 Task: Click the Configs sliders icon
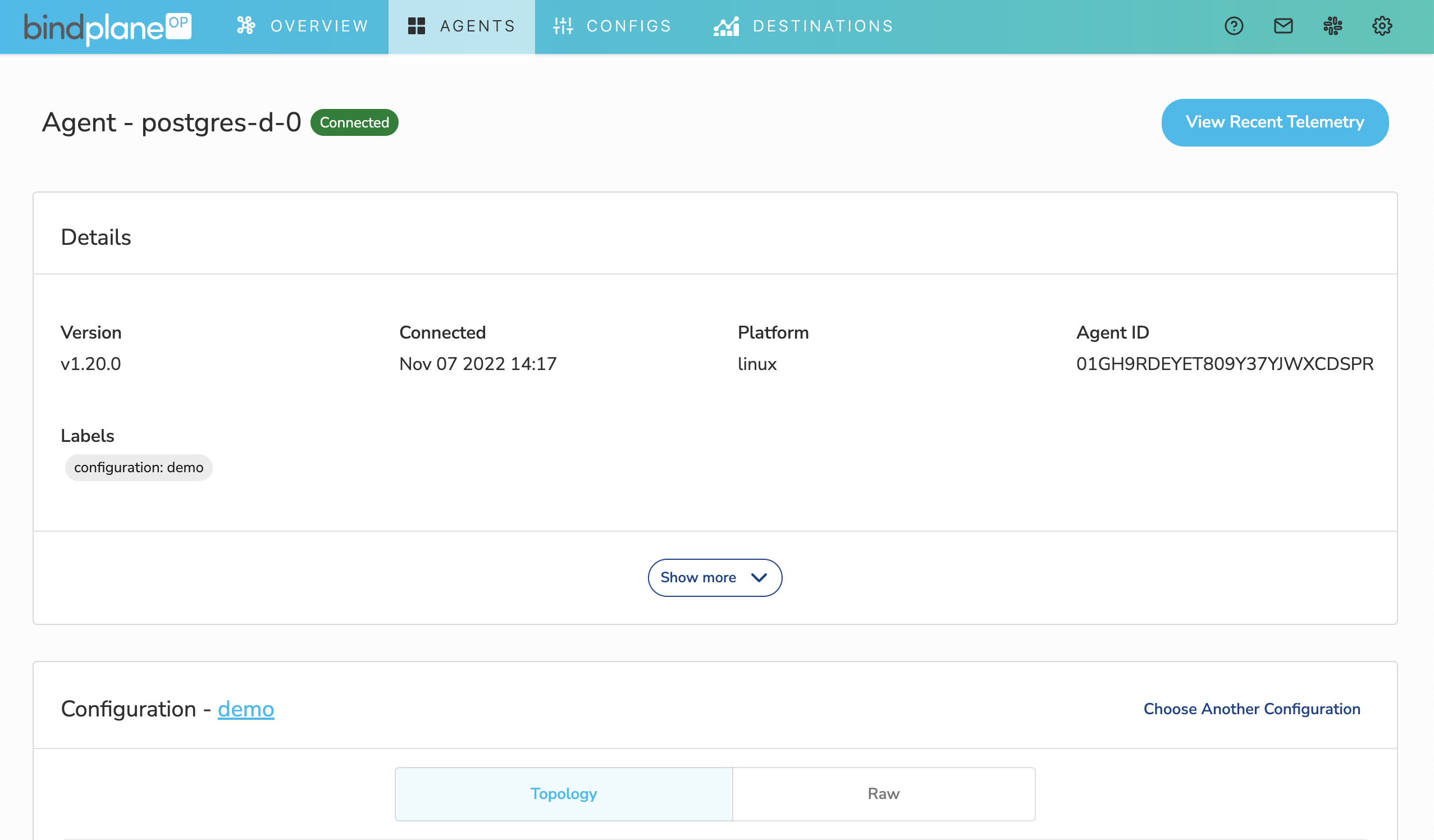pos(563,26)
